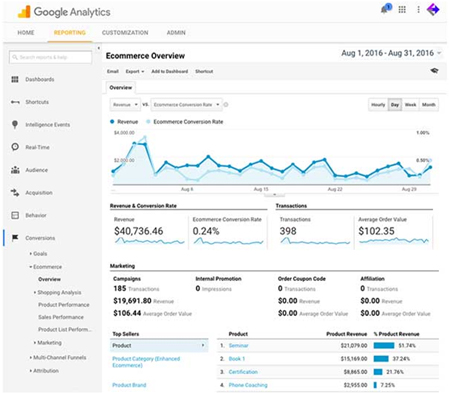
Task: Click the education graduation cap icon
Action: coord(434,71)
